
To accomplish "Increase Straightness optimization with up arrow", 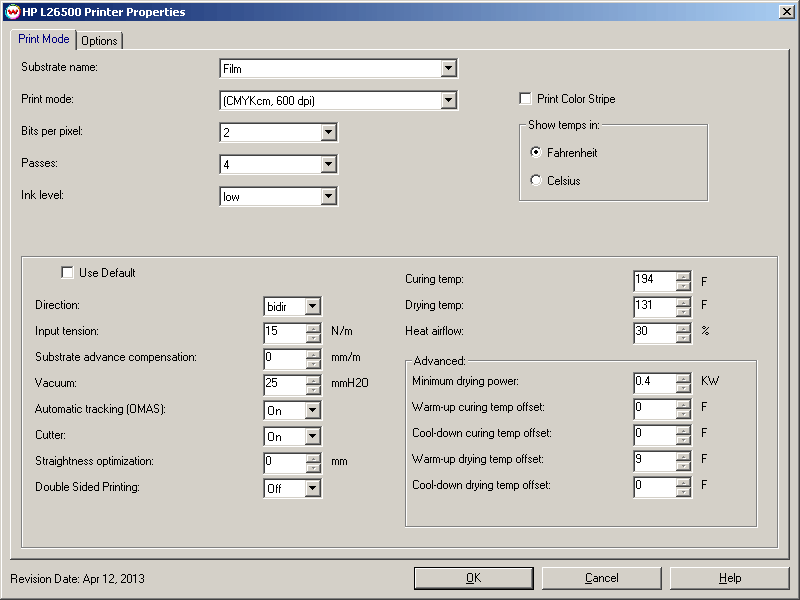I will [313, 458].
